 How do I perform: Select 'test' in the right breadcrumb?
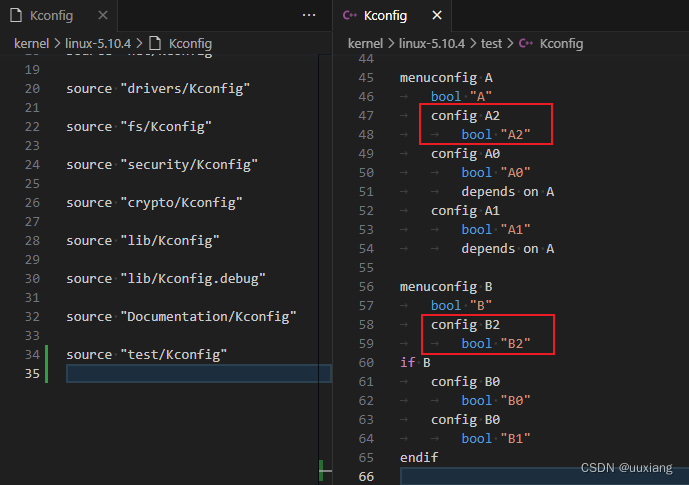(x=491, y=43)
